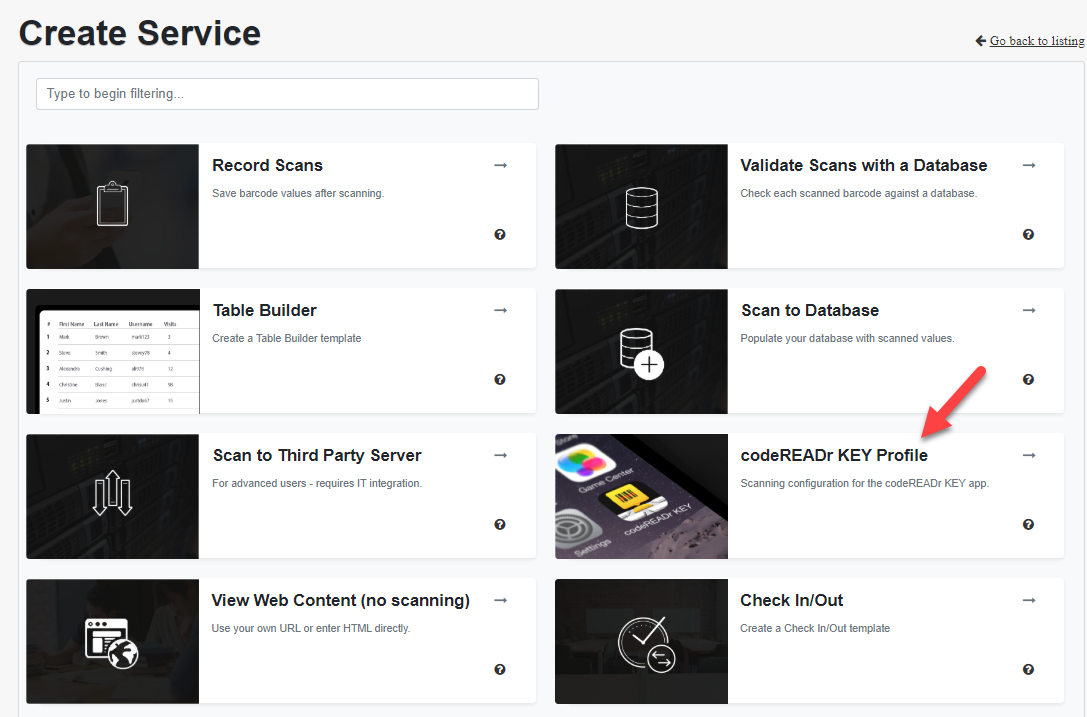Viewport: 1087px width, 717px height.
Task: Click the table preview thumbnail for Table Builder
Action: click(x=113, y=351)
